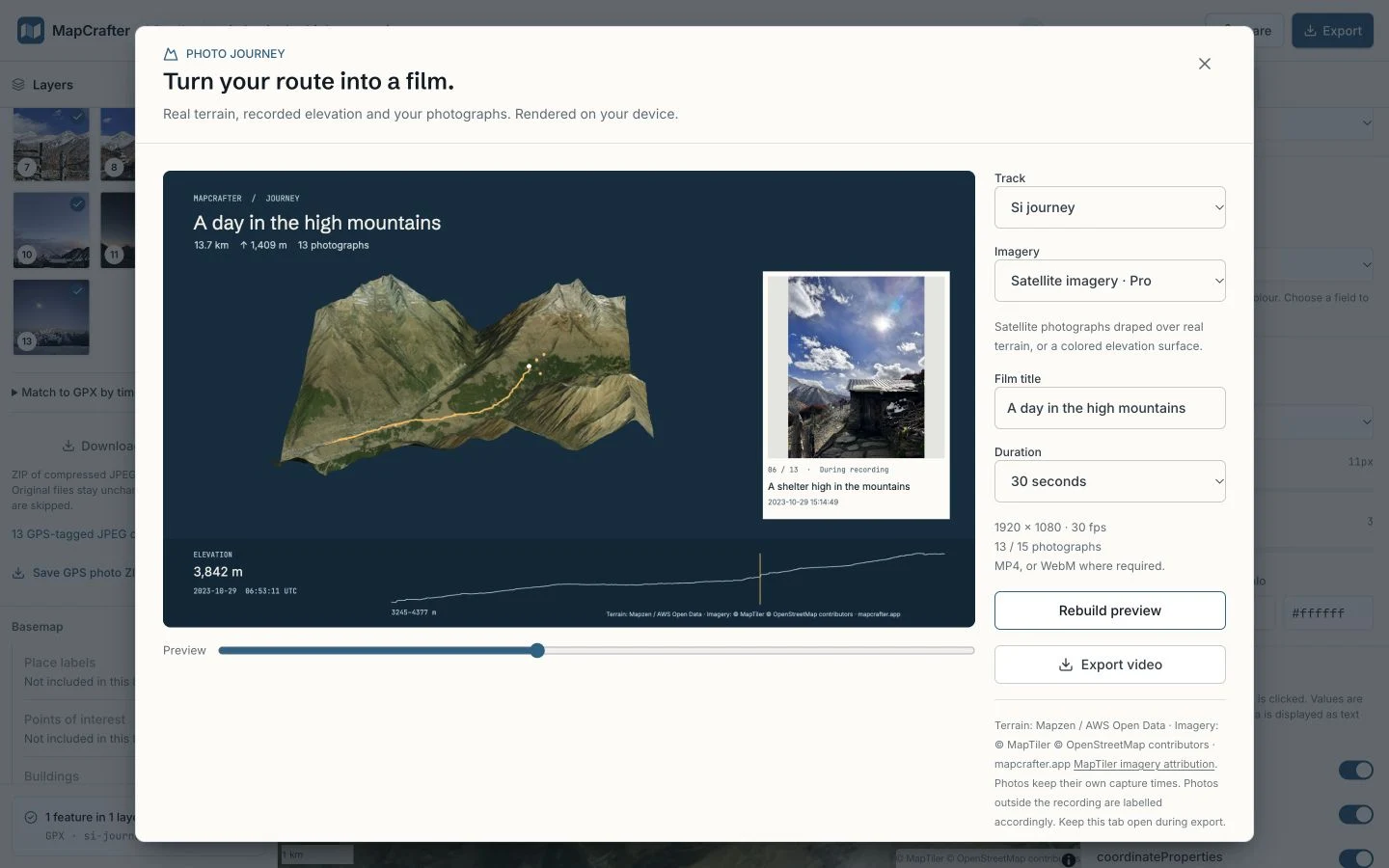Screen dimensions: 1389x868
Task: Click the Rebuild preview button
Action: point(1109,610)
